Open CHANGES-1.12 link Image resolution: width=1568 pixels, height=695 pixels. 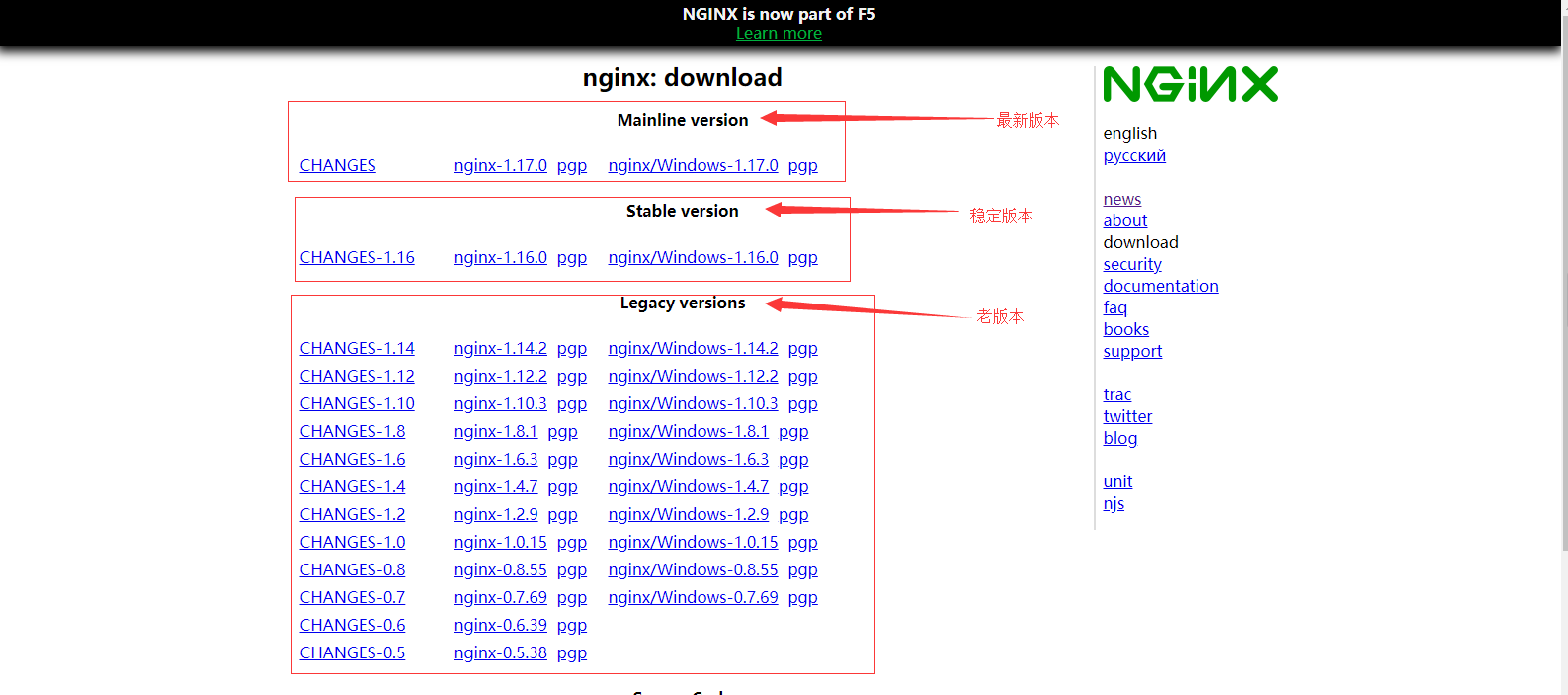pos(357,376)
